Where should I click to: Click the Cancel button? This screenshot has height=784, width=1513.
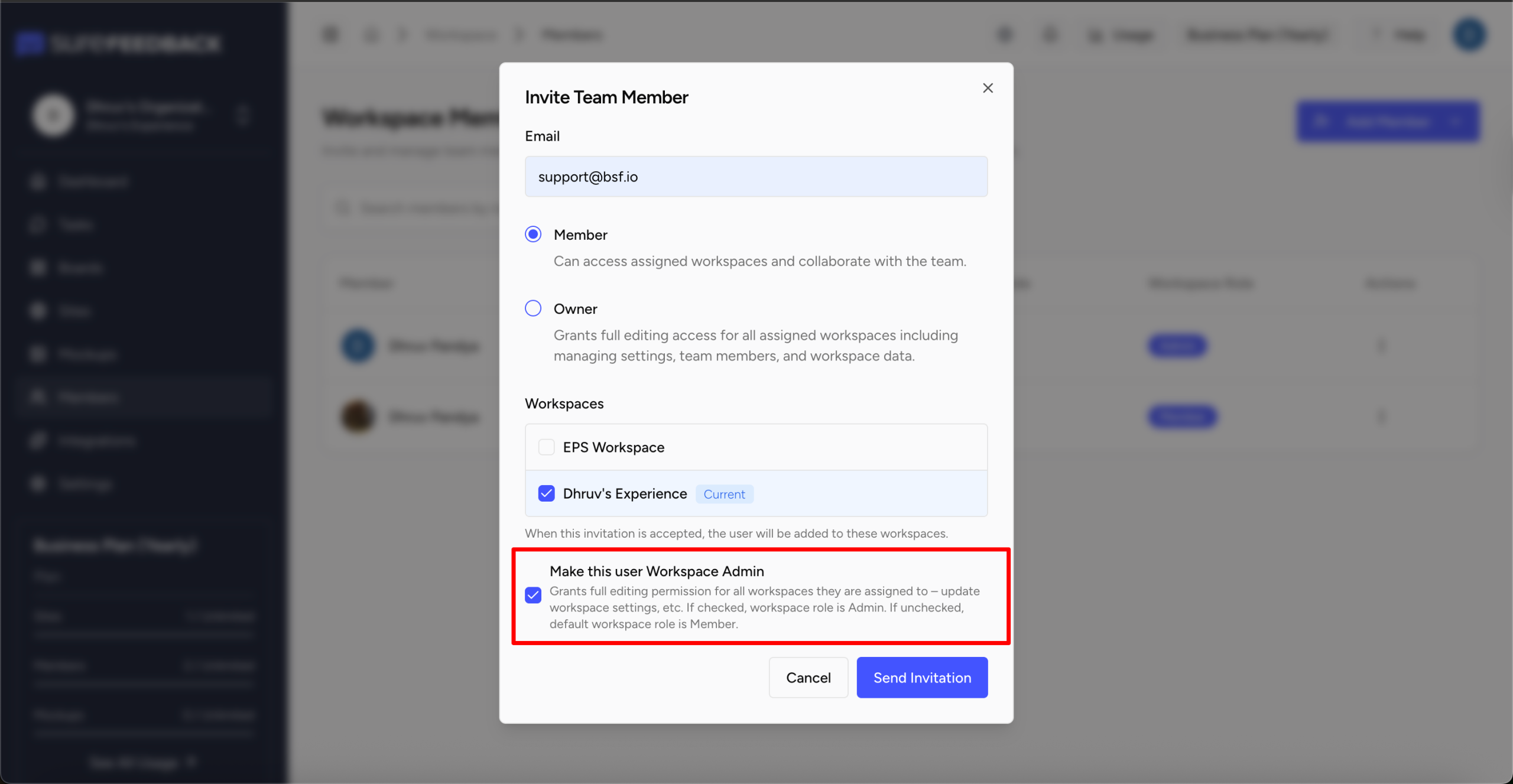click(808, 678)
